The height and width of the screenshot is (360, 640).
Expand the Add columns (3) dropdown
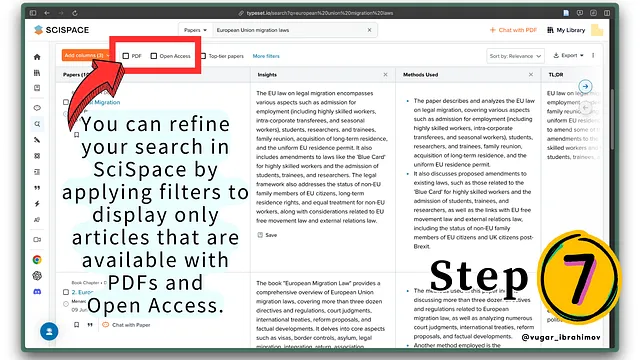(87, 56)
